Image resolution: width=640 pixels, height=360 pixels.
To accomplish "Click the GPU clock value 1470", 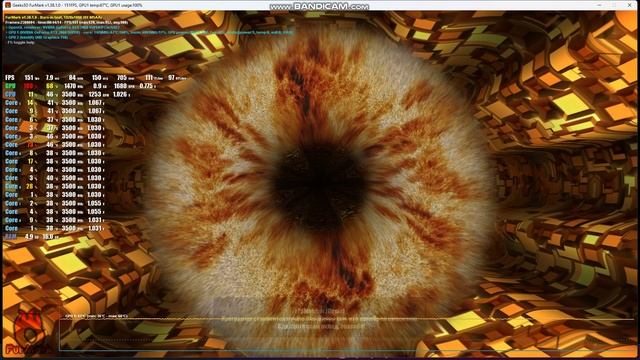I will pyautogui.click(x=70, y=86).
